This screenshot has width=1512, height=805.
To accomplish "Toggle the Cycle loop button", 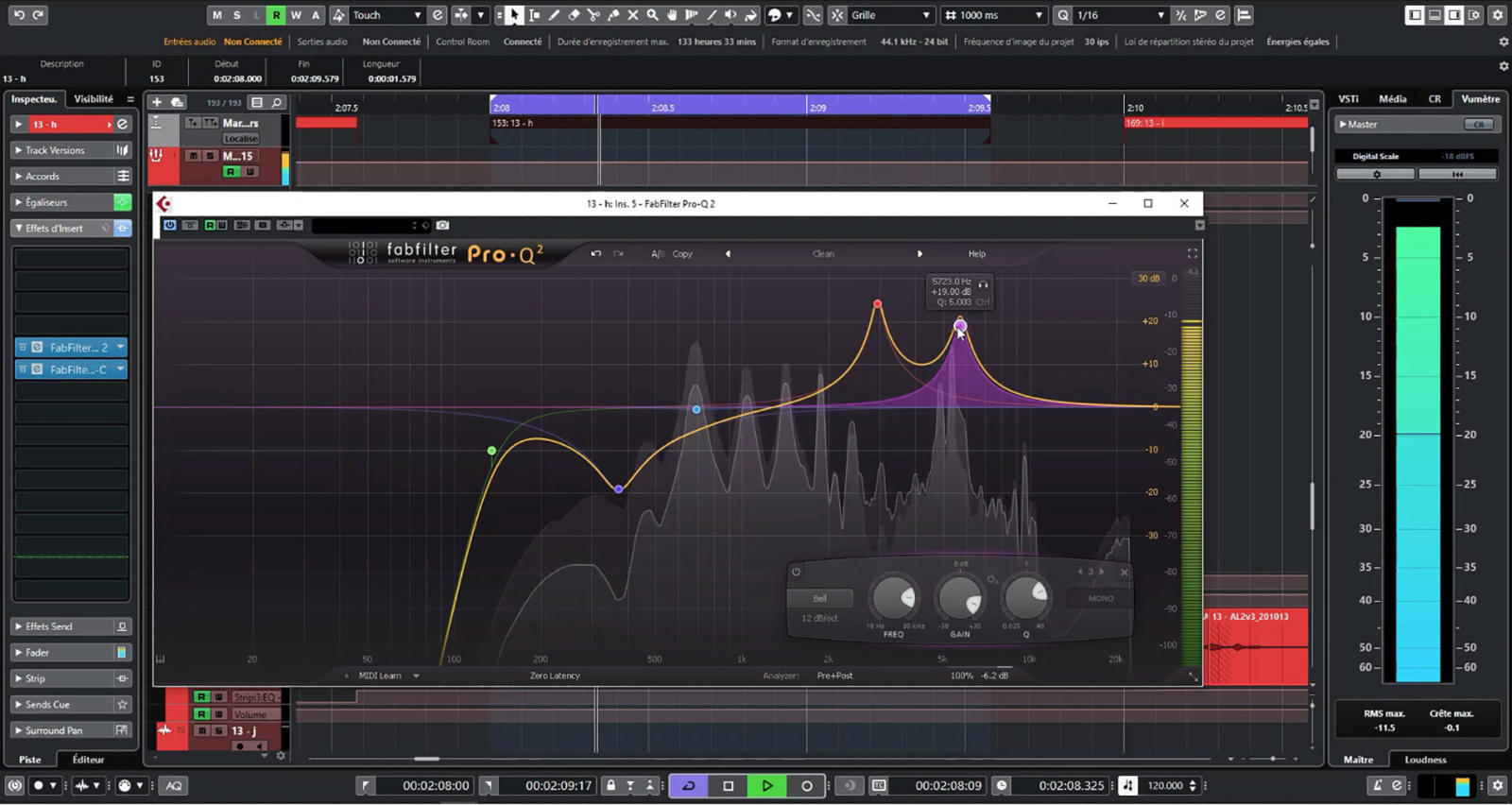I will point(689,785).
